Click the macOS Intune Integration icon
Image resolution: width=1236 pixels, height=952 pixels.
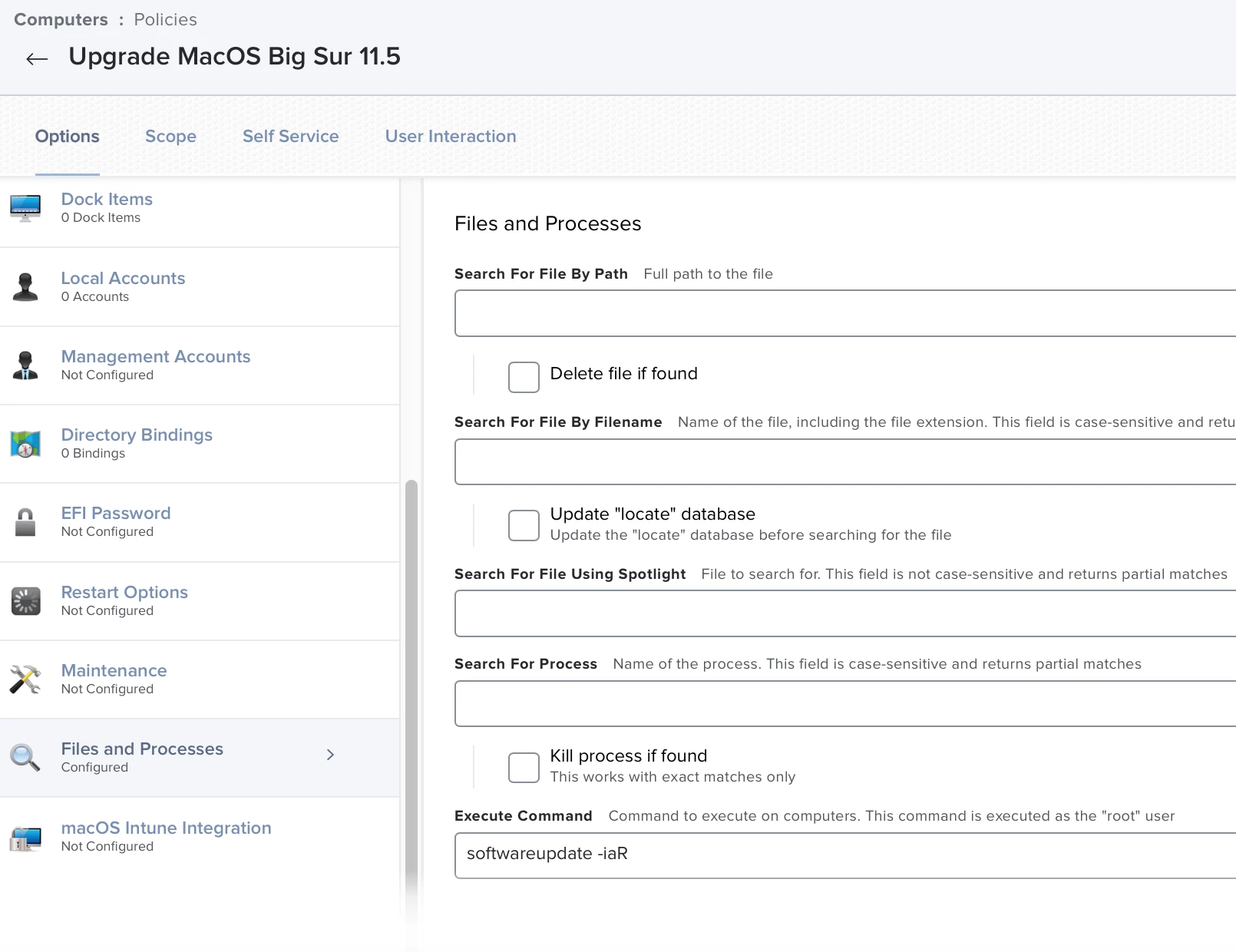(25, 837)
